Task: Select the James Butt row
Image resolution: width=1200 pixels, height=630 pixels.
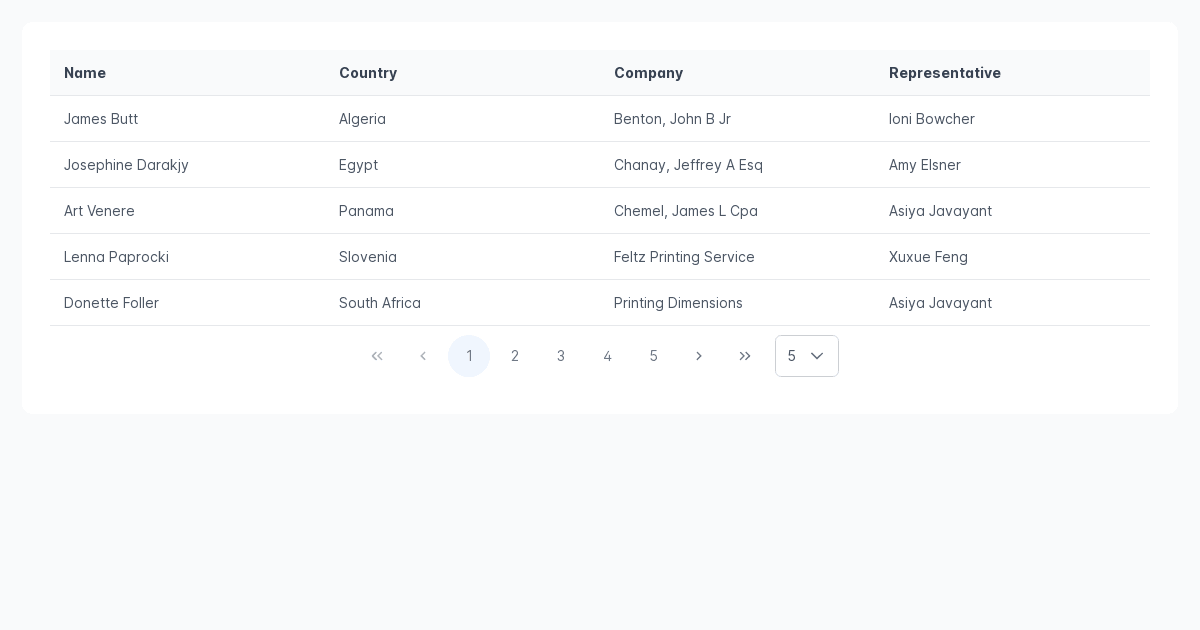Action: 100,119
